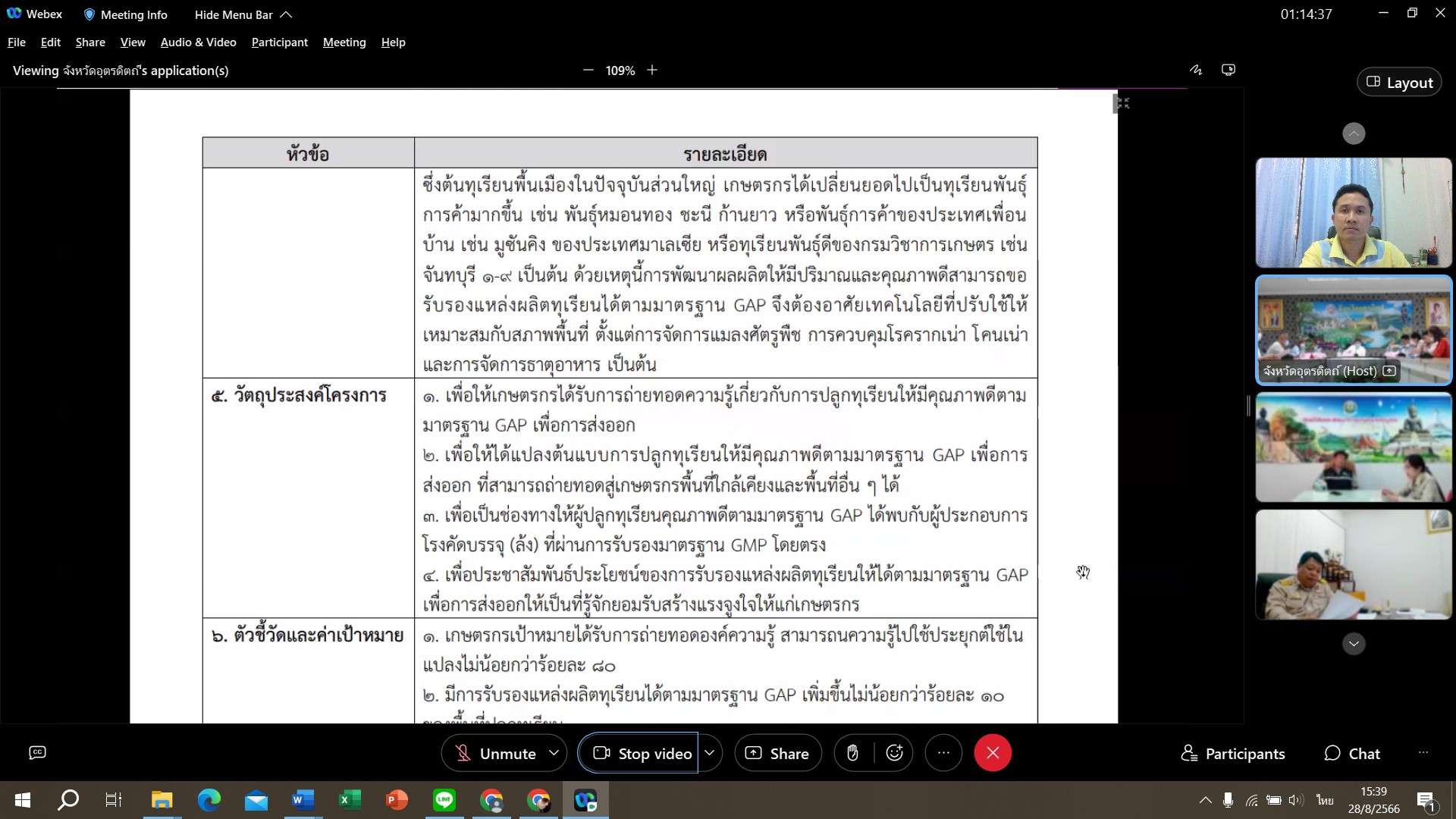Click the shared screen display icon

1228,70
